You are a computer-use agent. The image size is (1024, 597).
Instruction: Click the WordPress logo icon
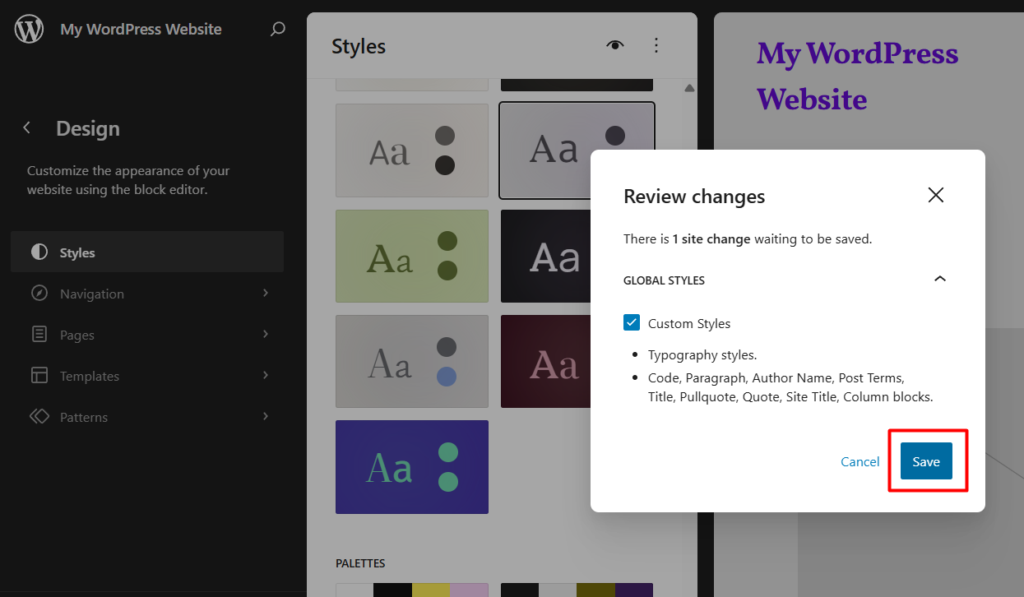(x=29, y=29)
